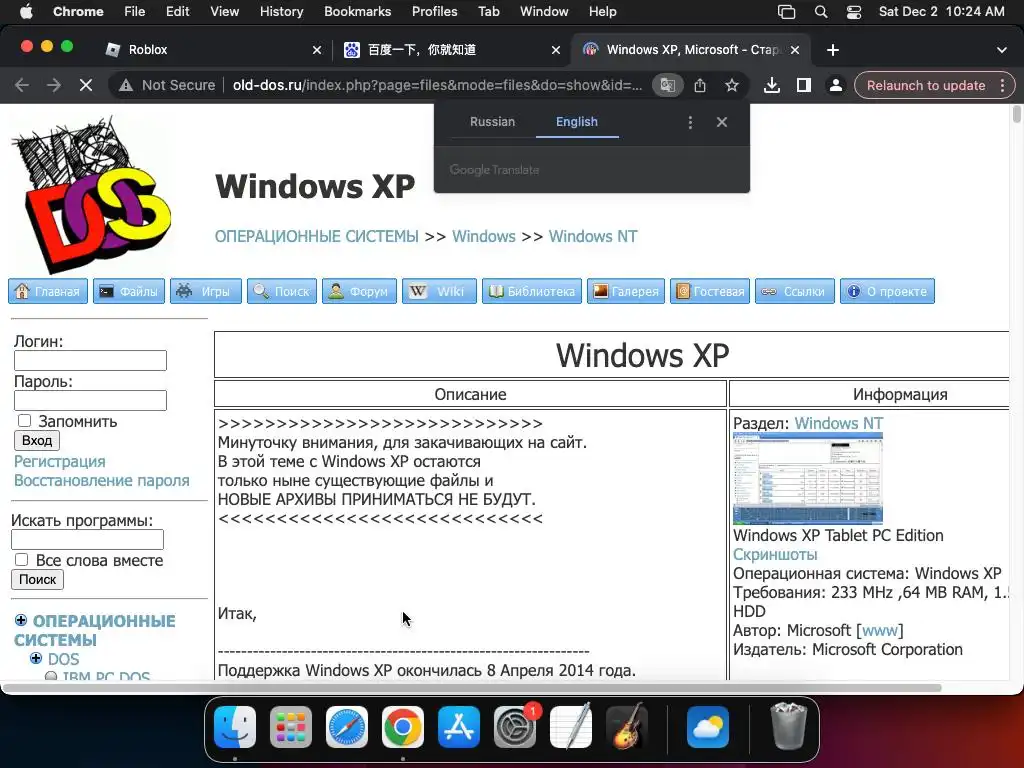Open TextEdit from the dock

click(571, 727)
